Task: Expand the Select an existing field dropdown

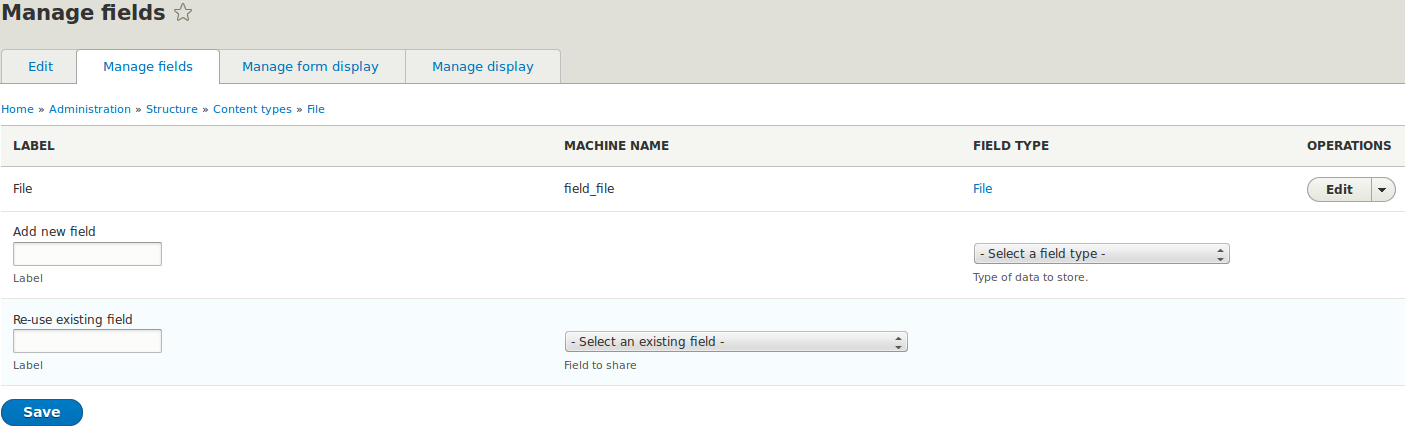Action: point(735,342)
